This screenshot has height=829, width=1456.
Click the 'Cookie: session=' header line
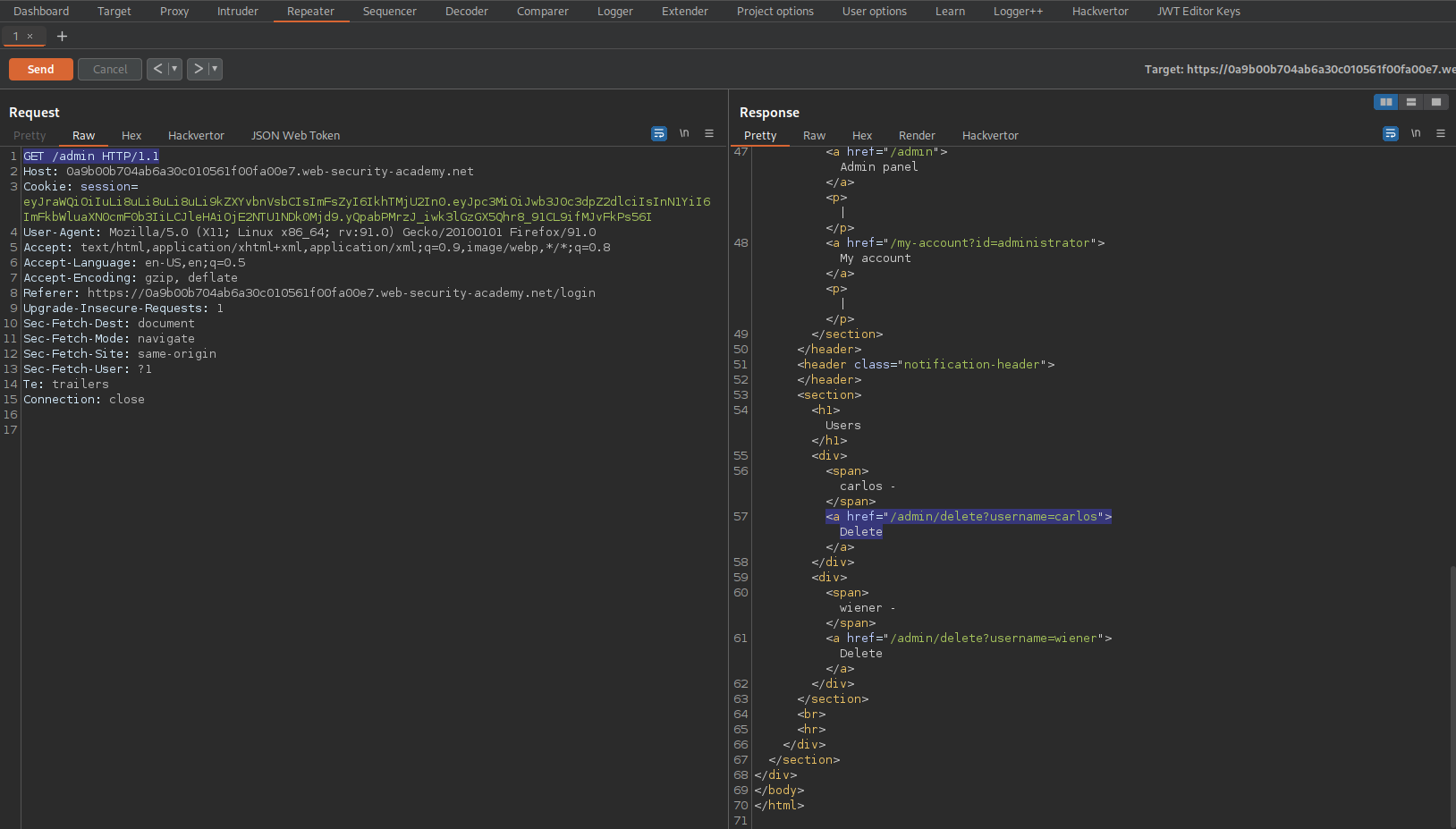point(80,187)
